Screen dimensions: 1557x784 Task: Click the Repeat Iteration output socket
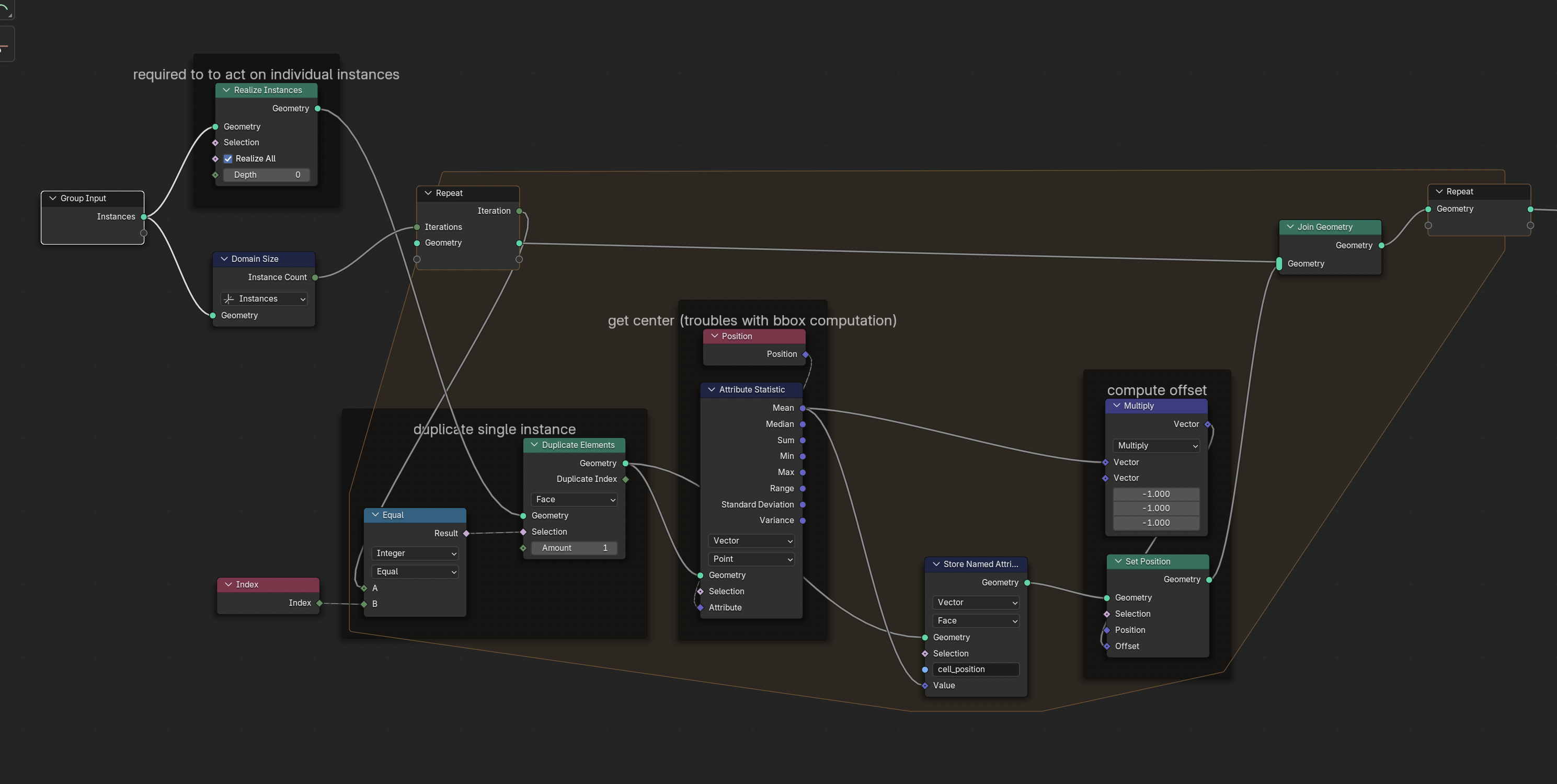pos(519,211)
